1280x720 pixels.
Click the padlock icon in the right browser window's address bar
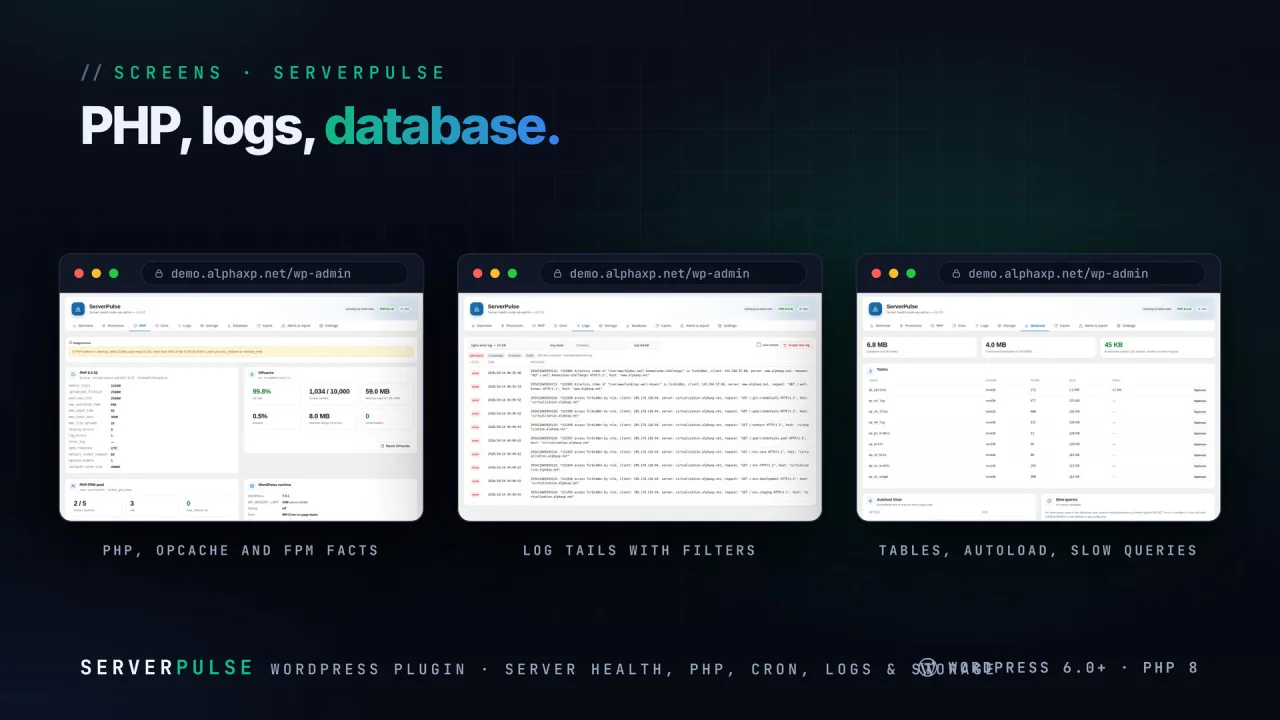coord(955,273)
